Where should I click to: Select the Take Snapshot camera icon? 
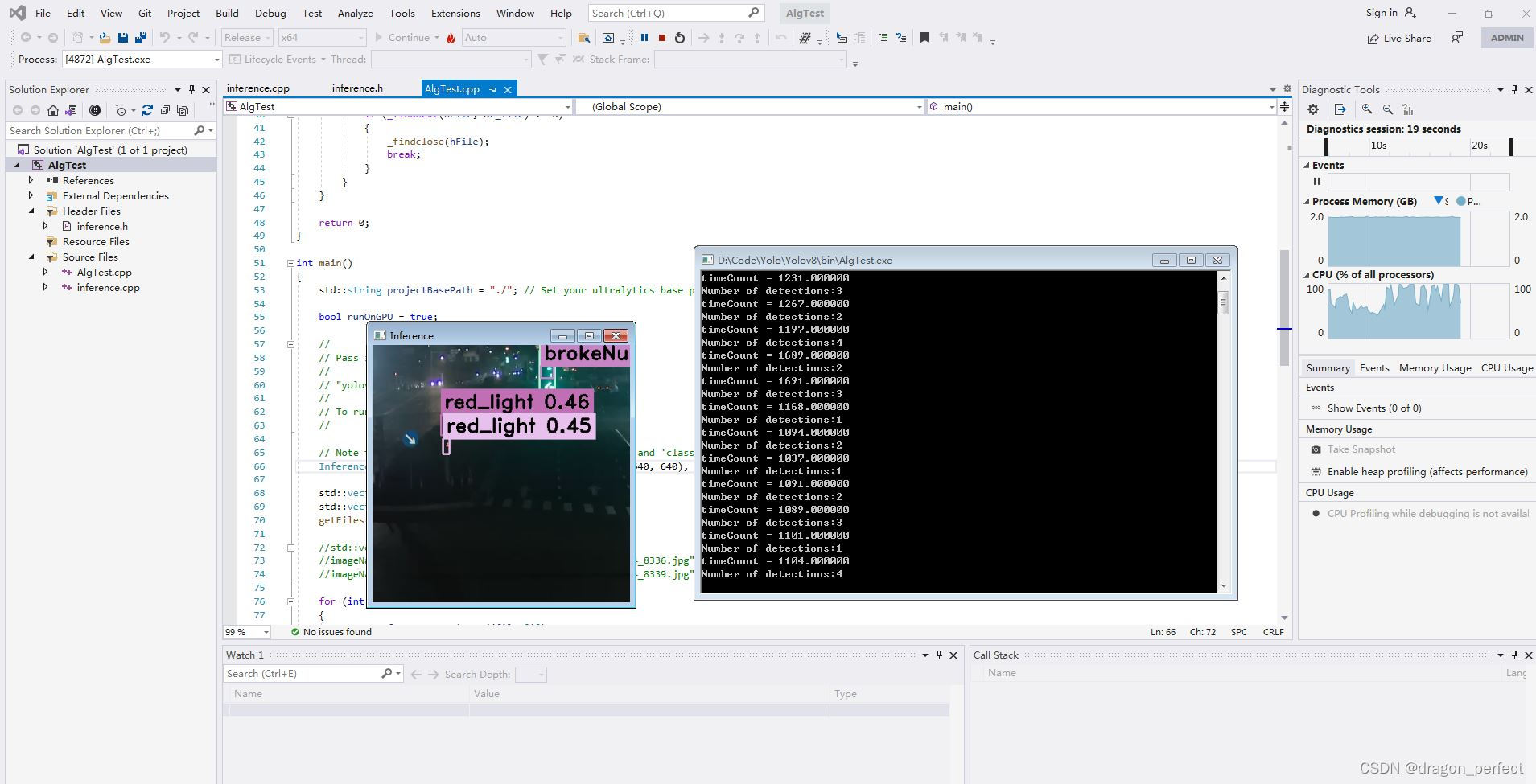click(1316, 449)
